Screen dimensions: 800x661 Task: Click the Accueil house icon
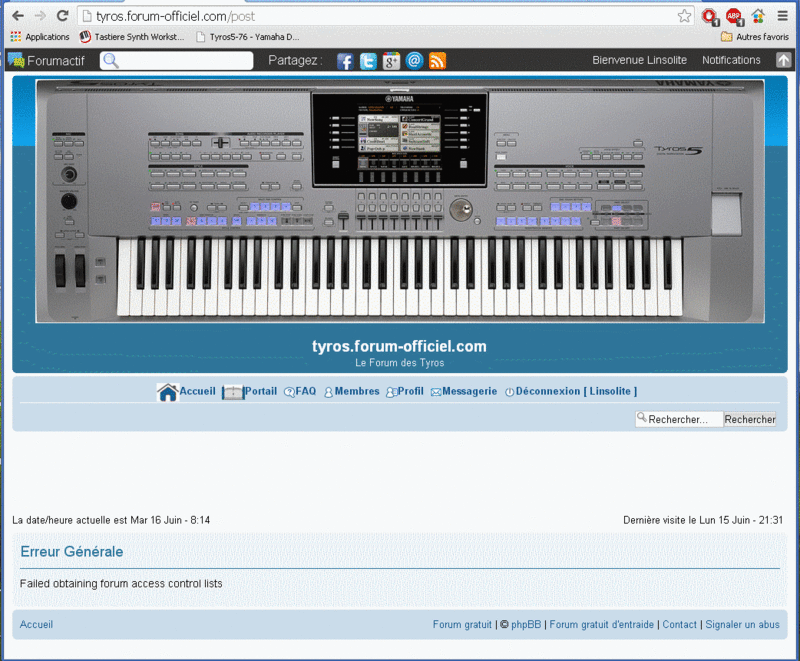167,392
